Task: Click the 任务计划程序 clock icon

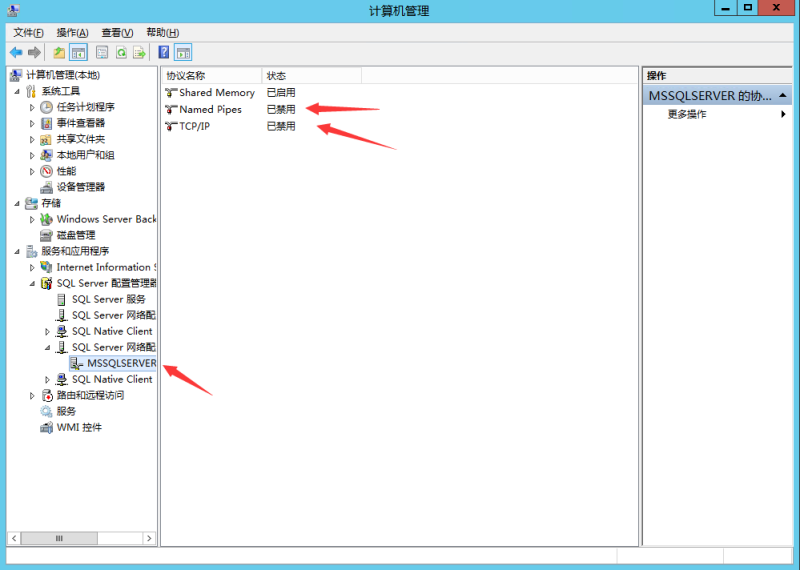Action: tap(46, 107)
